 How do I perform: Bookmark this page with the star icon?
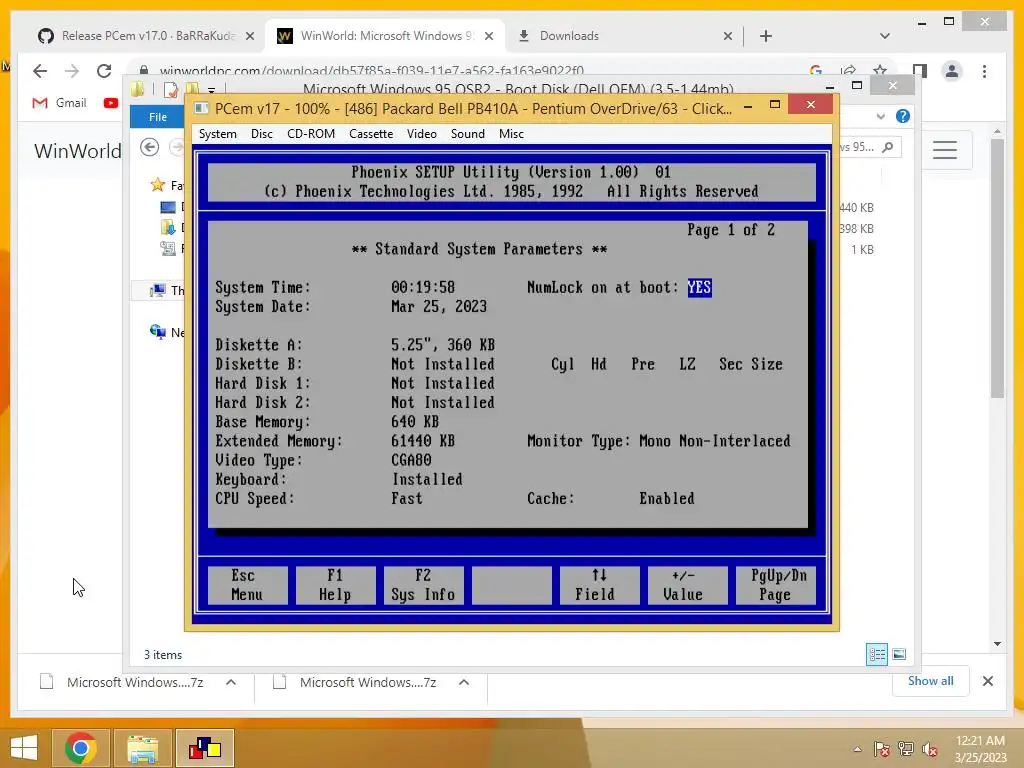click(x=880, y=71)
